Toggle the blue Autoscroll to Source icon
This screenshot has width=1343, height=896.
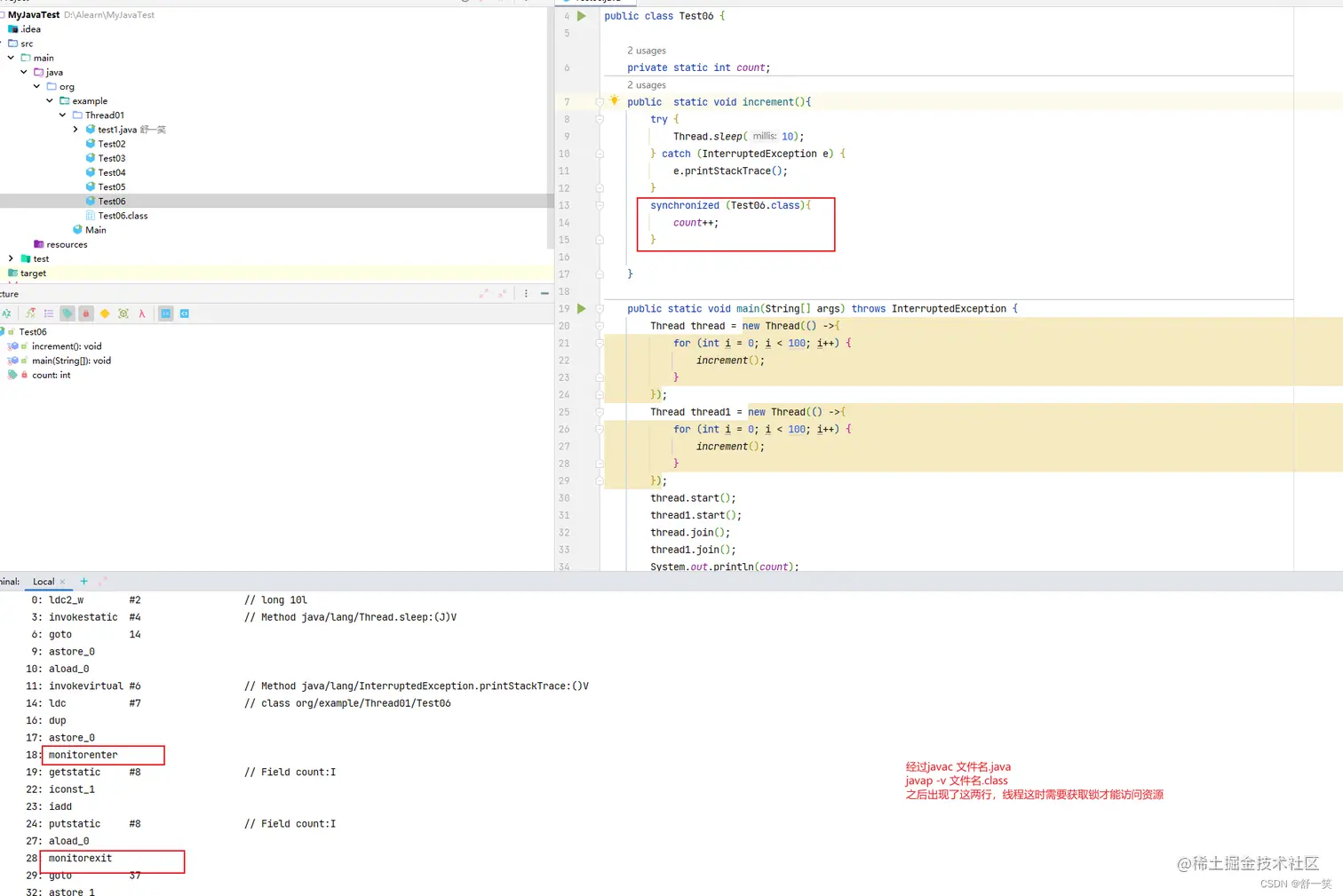click(x=166, y=313)
